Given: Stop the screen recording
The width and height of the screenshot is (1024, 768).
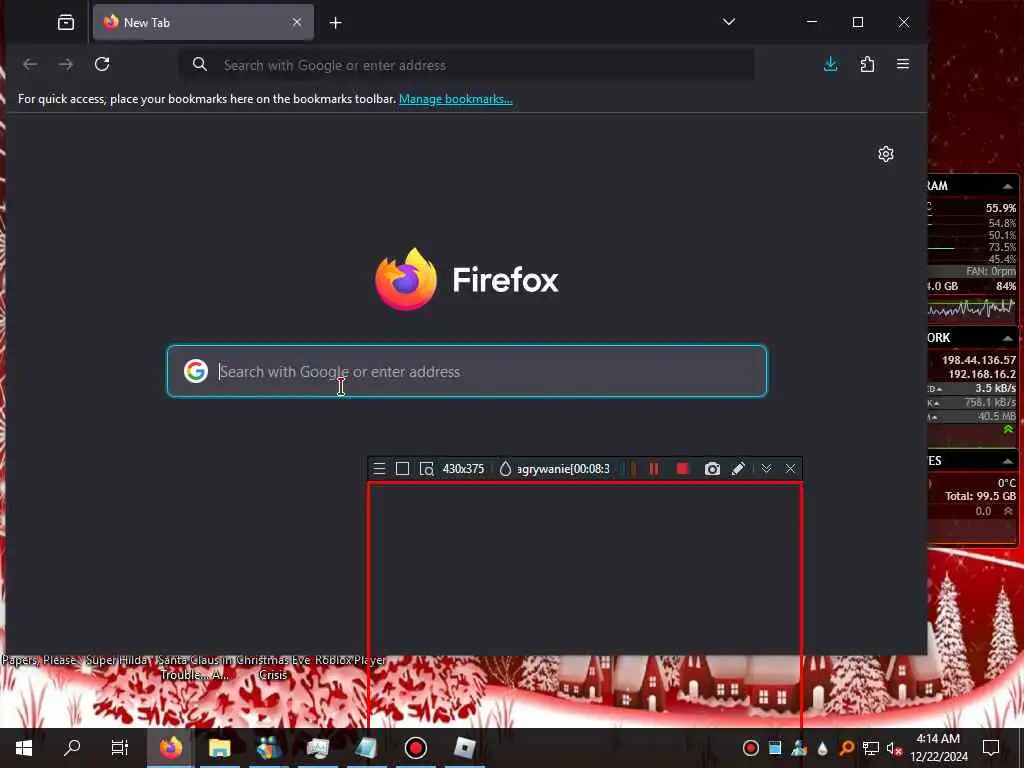Looking at the screenshot, I should (682, 469).
